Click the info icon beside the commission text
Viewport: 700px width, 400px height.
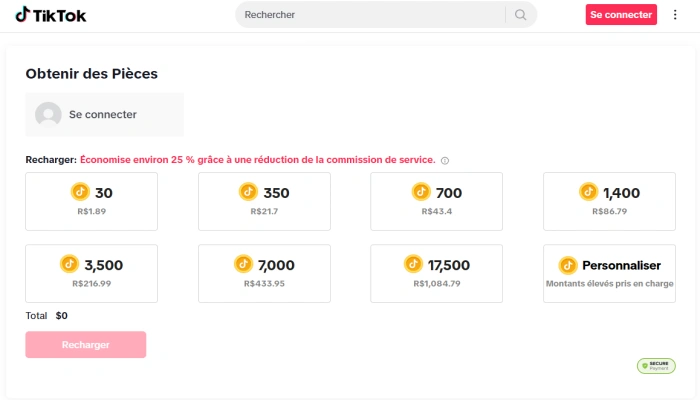tap(445, 160)
